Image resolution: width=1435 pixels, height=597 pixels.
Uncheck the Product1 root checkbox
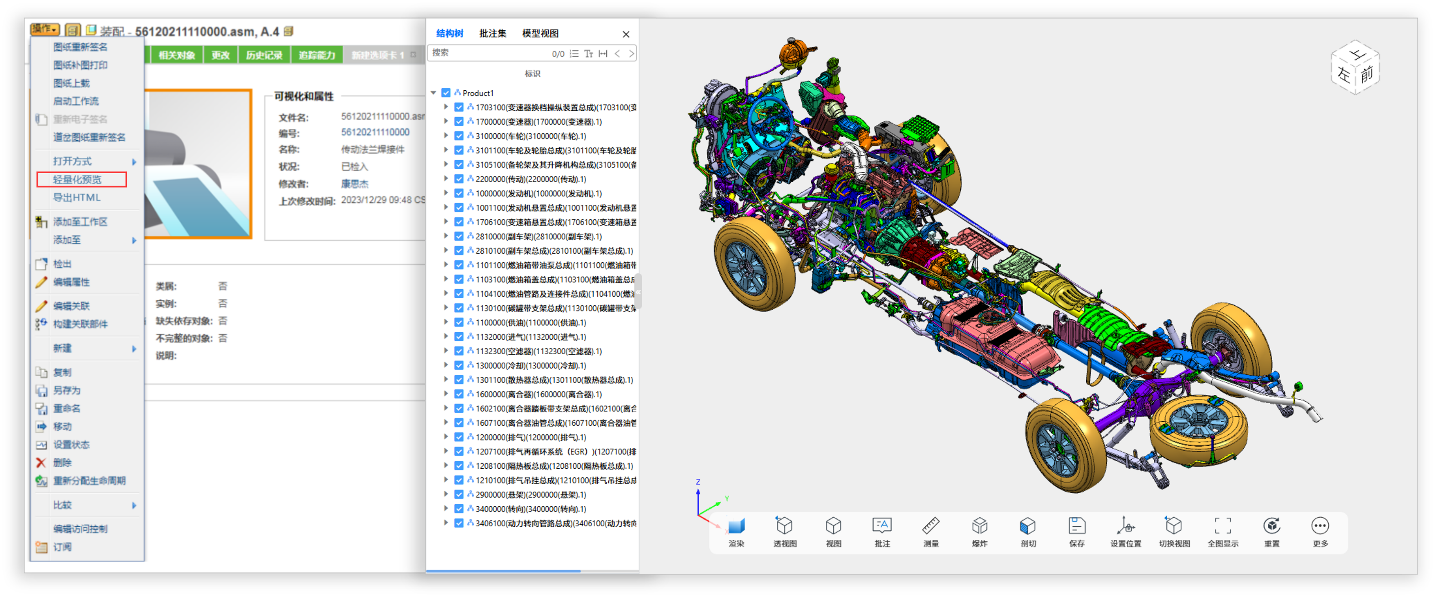pos(446,93)
